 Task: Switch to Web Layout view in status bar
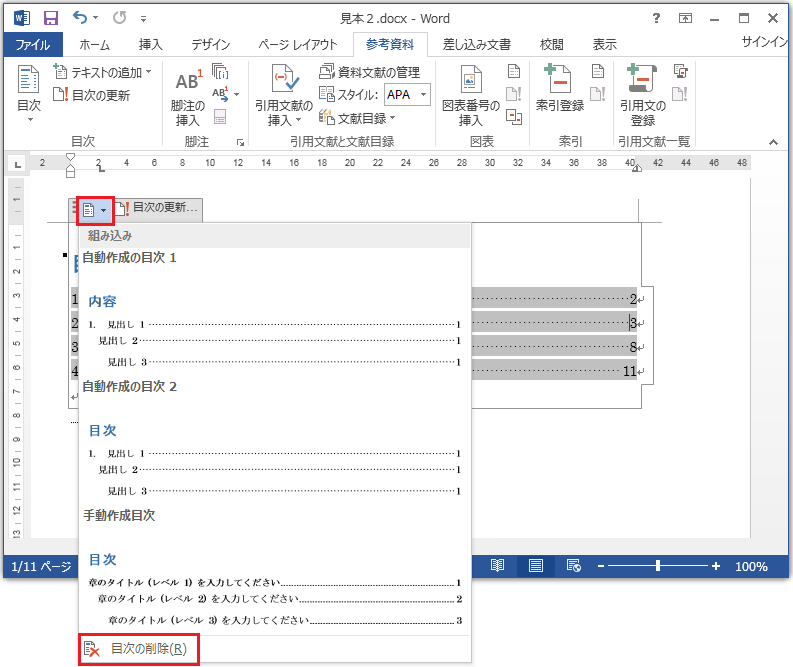573,566
